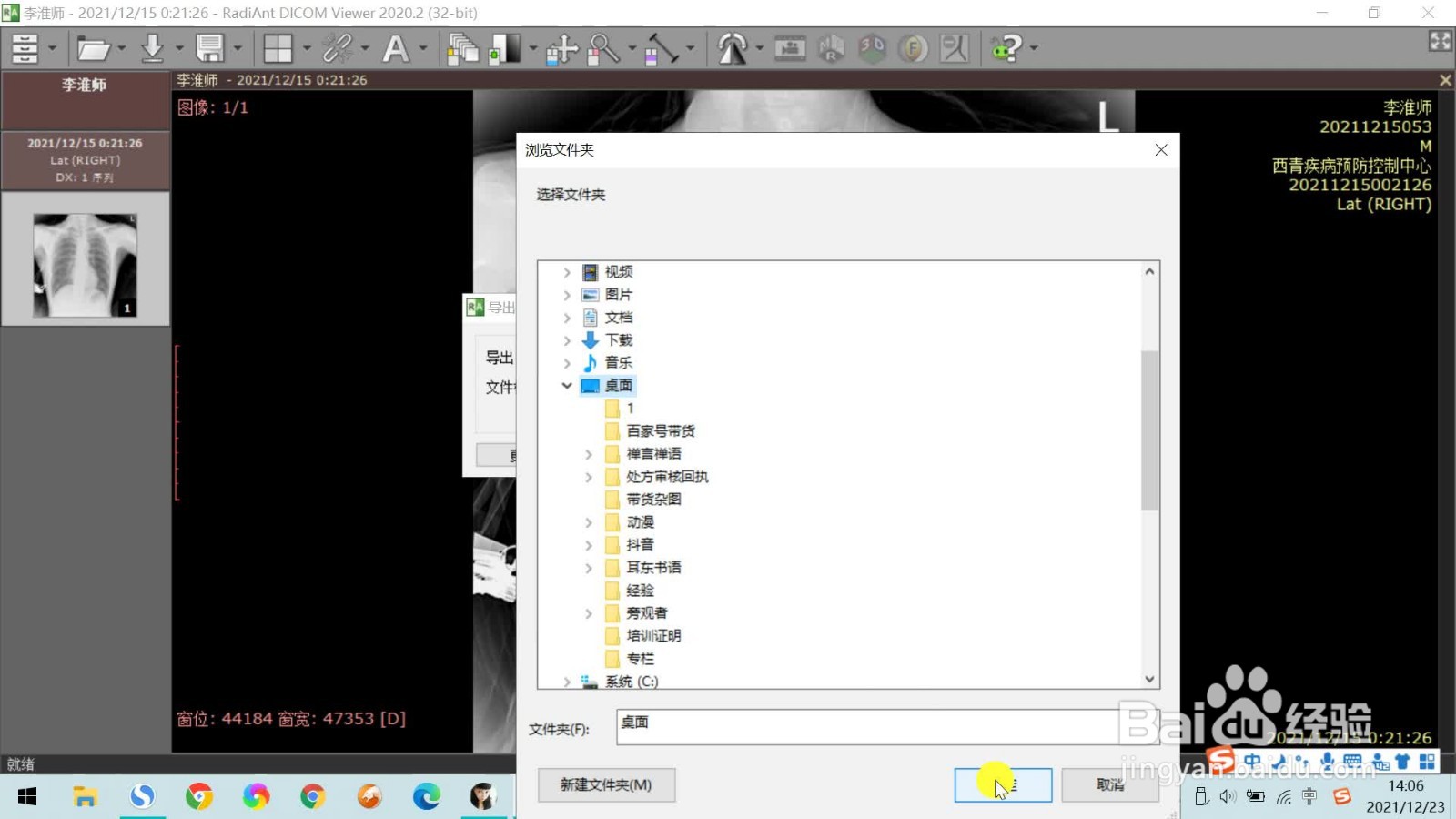Viewport: 1456px width, 819px height.
Task: Click the text annotation 'A' icon
Action: [396, 48]
